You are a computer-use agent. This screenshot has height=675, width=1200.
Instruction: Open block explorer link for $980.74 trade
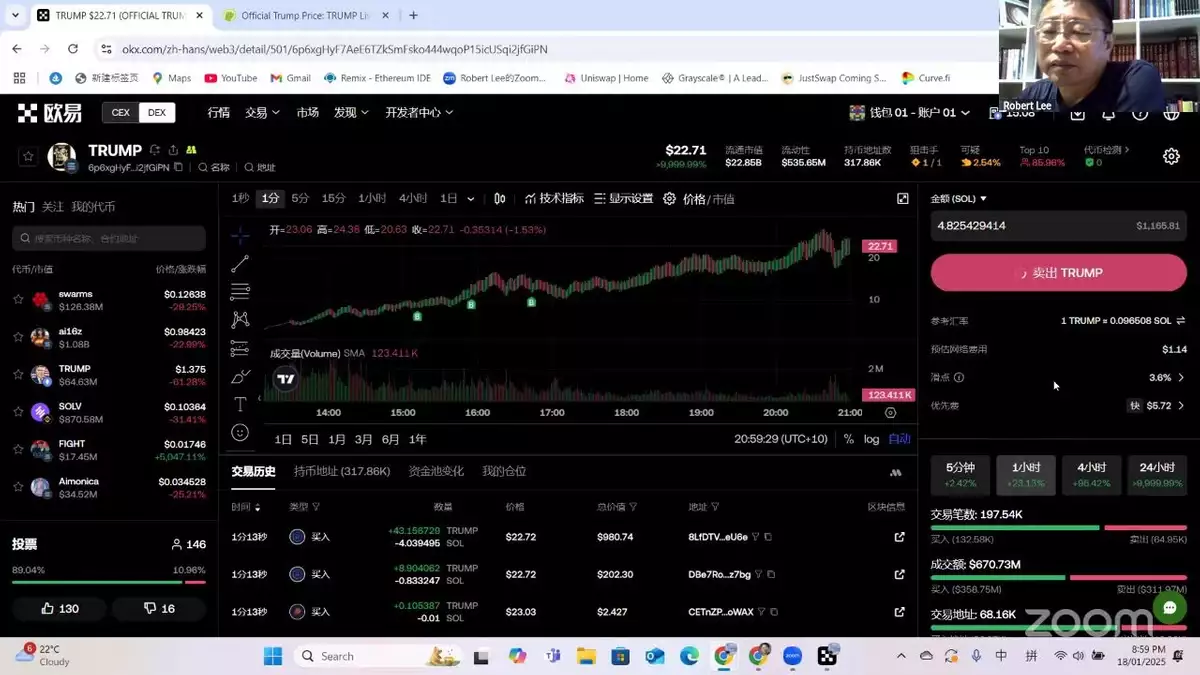pyautogui.click(x=899, y=537)
